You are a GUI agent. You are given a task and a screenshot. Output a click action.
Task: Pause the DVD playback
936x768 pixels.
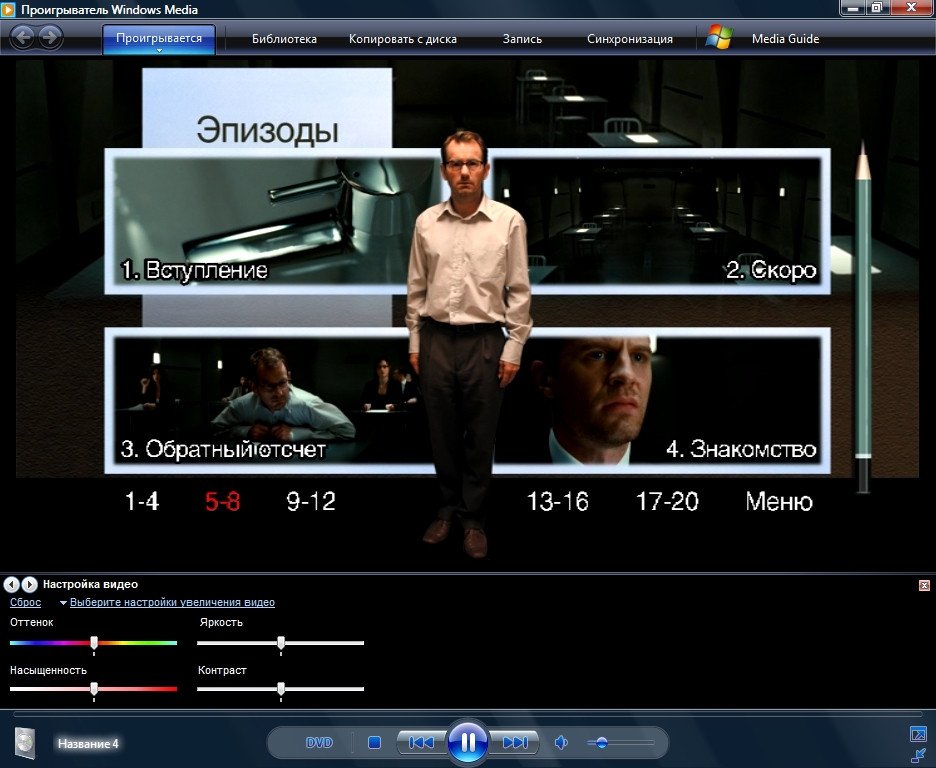tap(467, 742)
